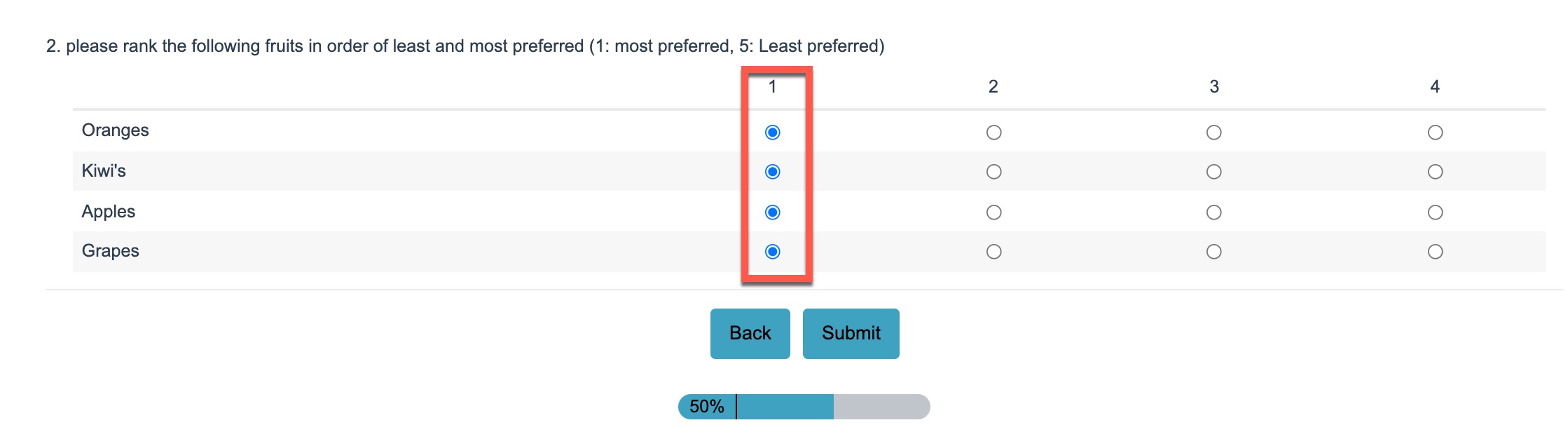
Task: Select rank 4 for Oranges
Action: tap(1435, 133)
